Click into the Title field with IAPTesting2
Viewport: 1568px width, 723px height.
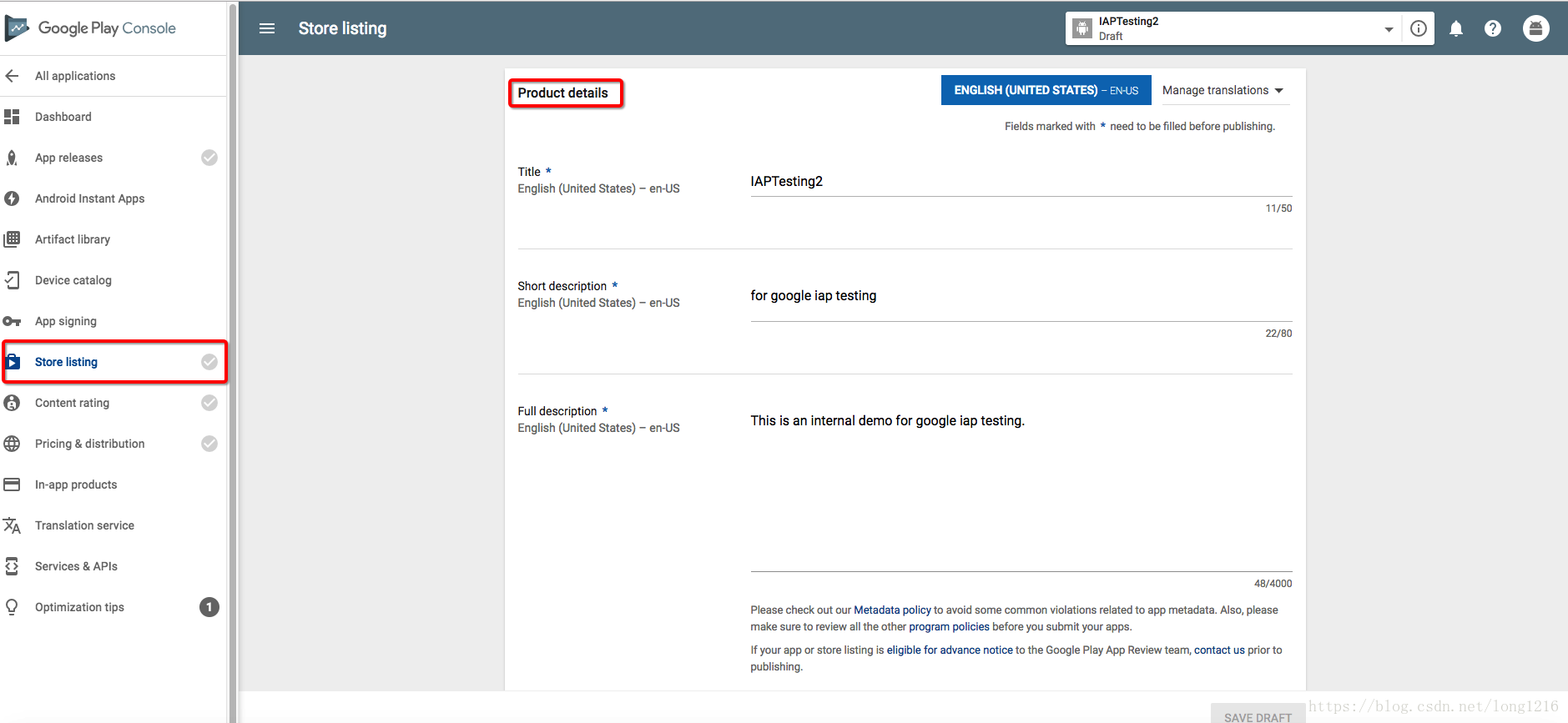pos(1021,182)
